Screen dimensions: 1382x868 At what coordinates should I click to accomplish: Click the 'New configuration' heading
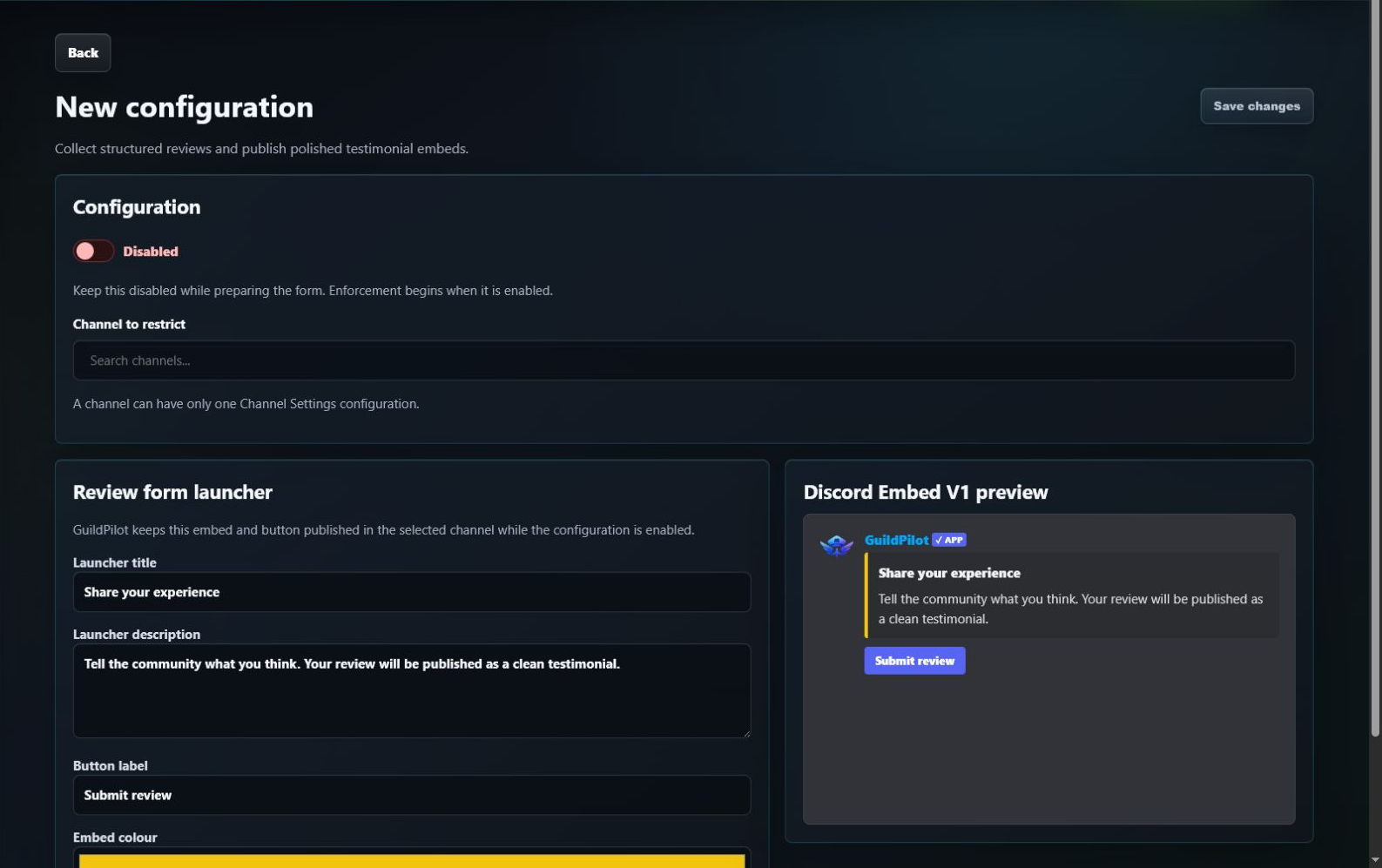tap(184, 107)
